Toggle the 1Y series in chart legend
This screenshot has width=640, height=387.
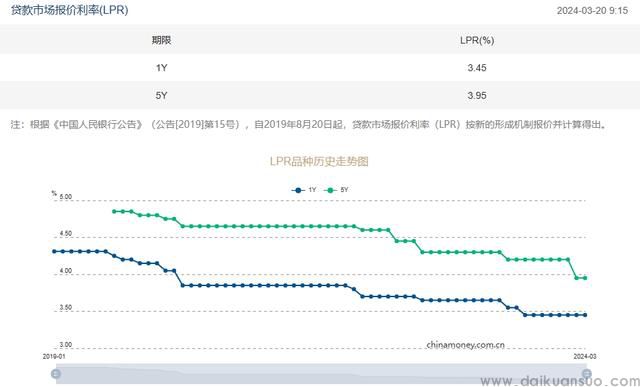tap(304, 190)
